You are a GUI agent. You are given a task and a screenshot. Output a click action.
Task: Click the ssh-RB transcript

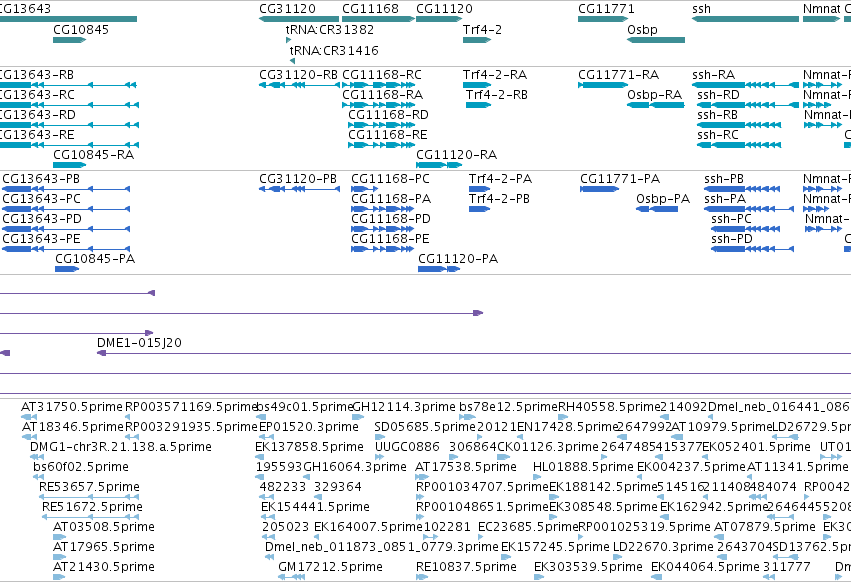point(739,125)
